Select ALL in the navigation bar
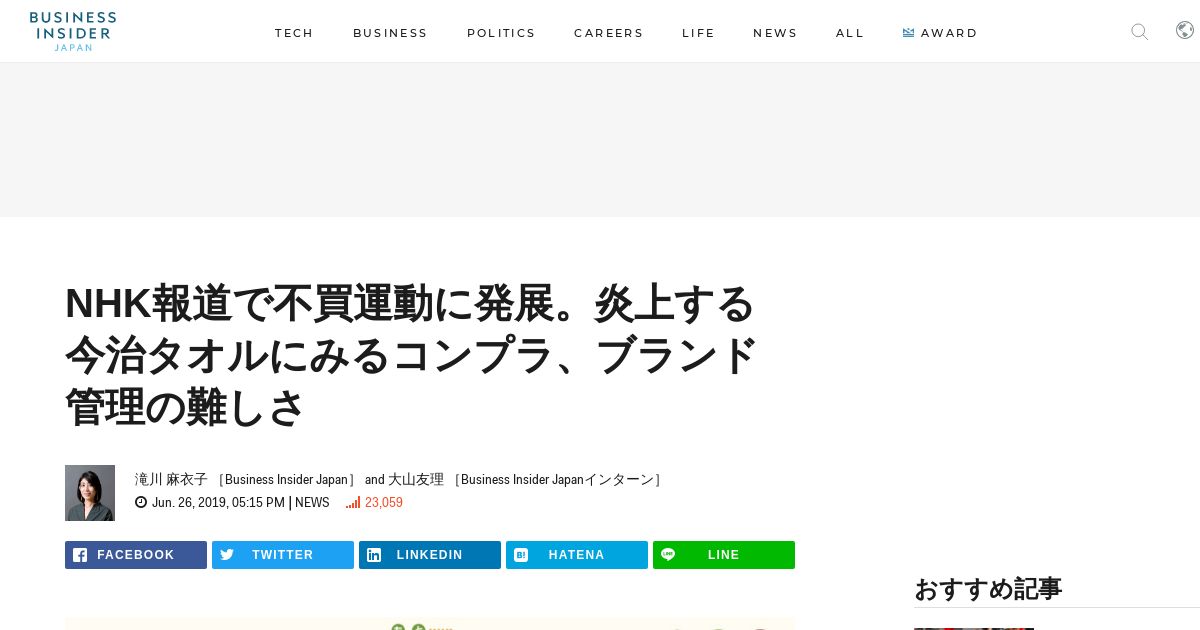 coord(850,33)
